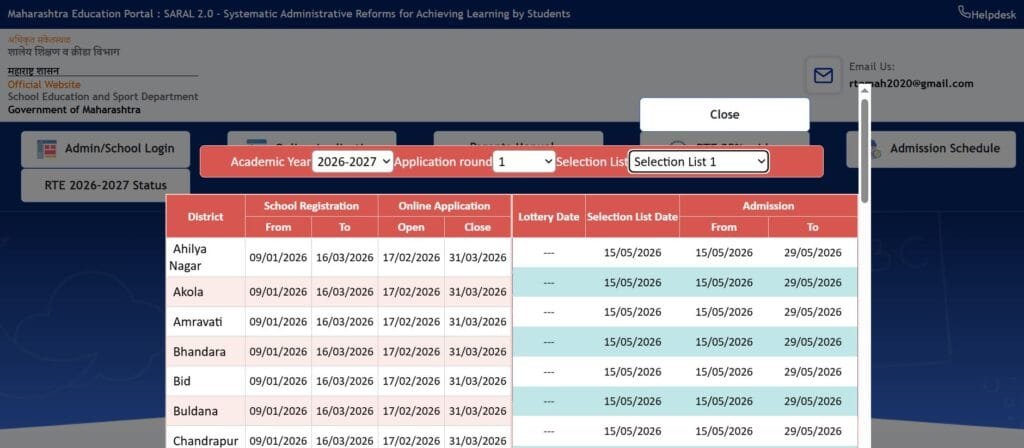This screenshot has width=1024, height=448.
Task: Click Ahilya Nagar's Selection List Date 15/05/2026
Action: [632, 253]
